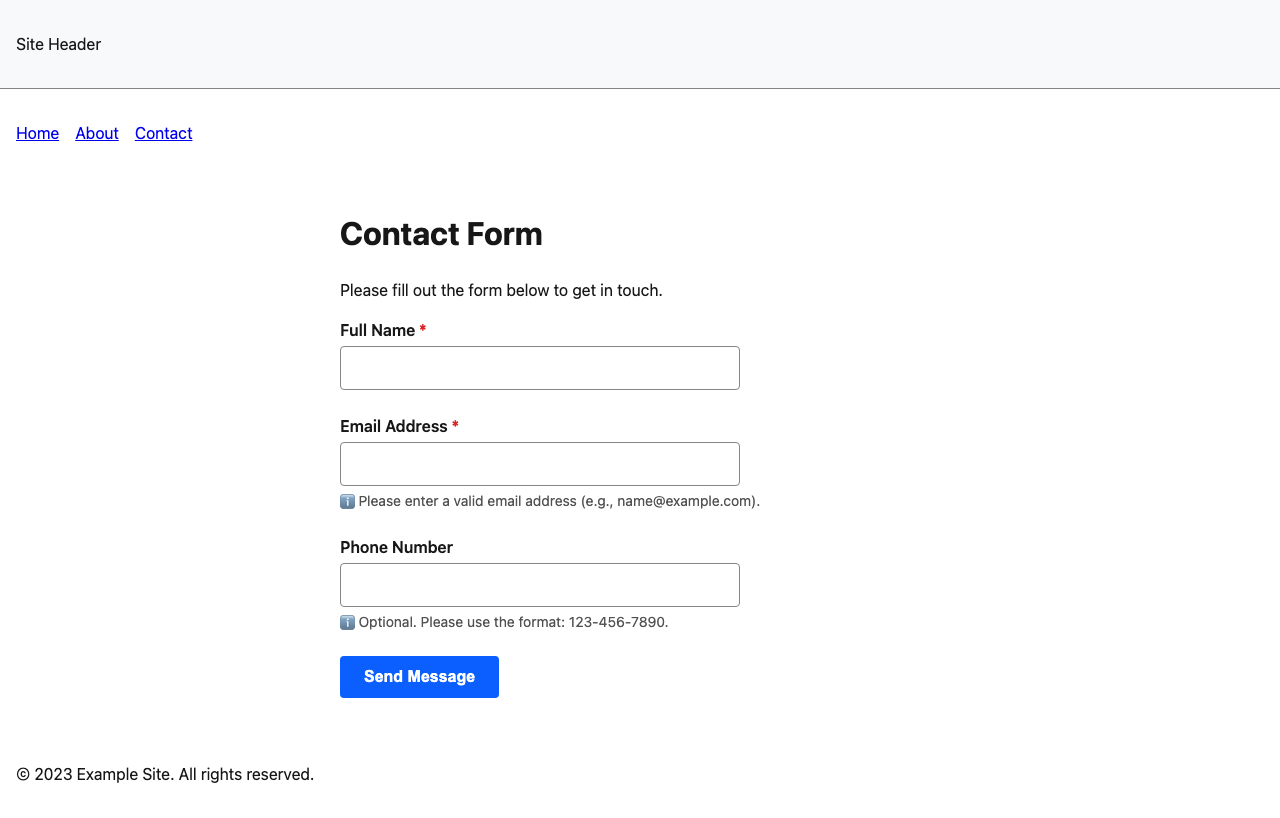The height and width of the screenshot is (818, 1280).
Task: Click inside the Phone Number input field
Action: [539, 584]
